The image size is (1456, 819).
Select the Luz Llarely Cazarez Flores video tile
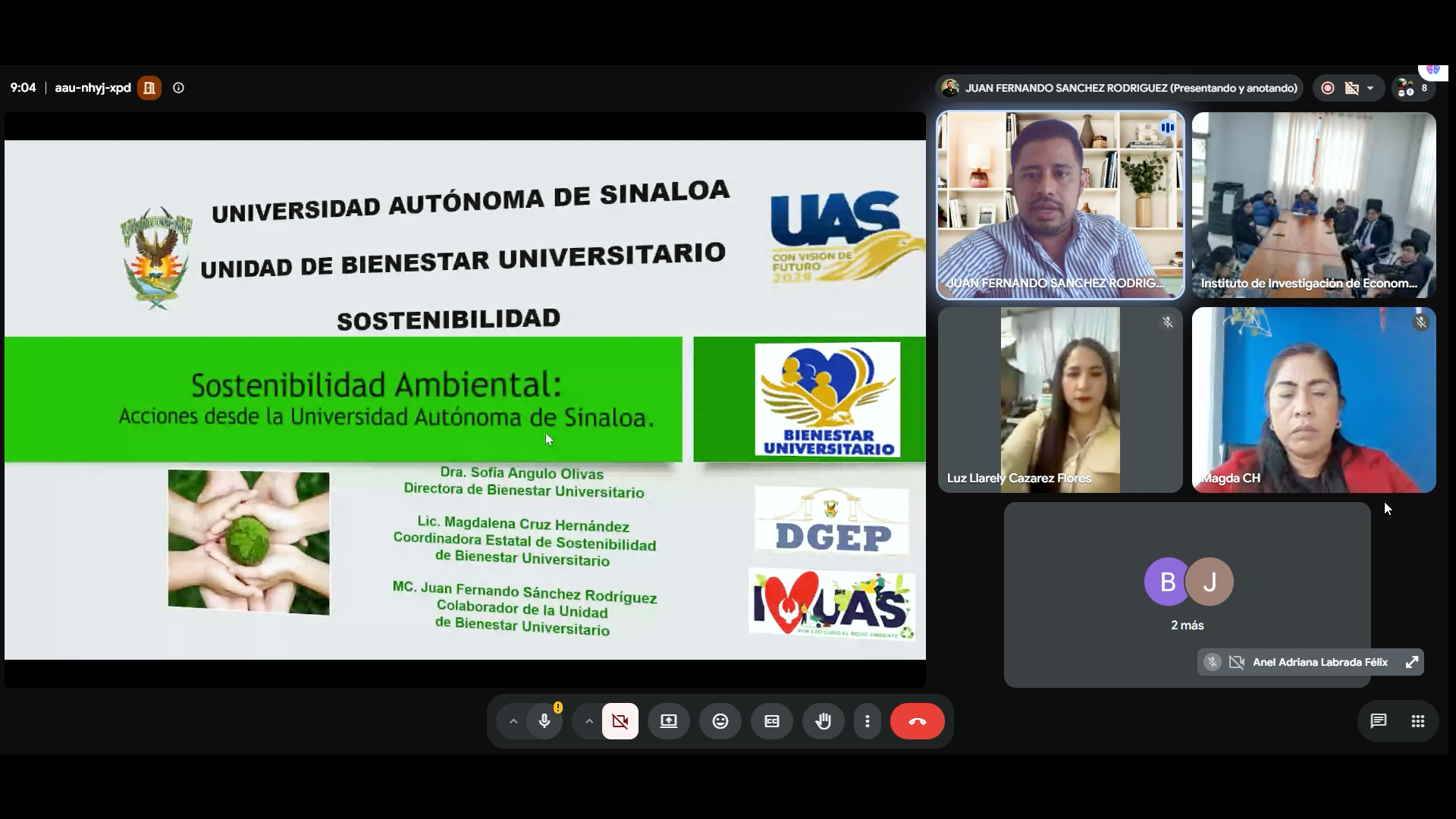pyautogui.click(x=1060, y=400)
